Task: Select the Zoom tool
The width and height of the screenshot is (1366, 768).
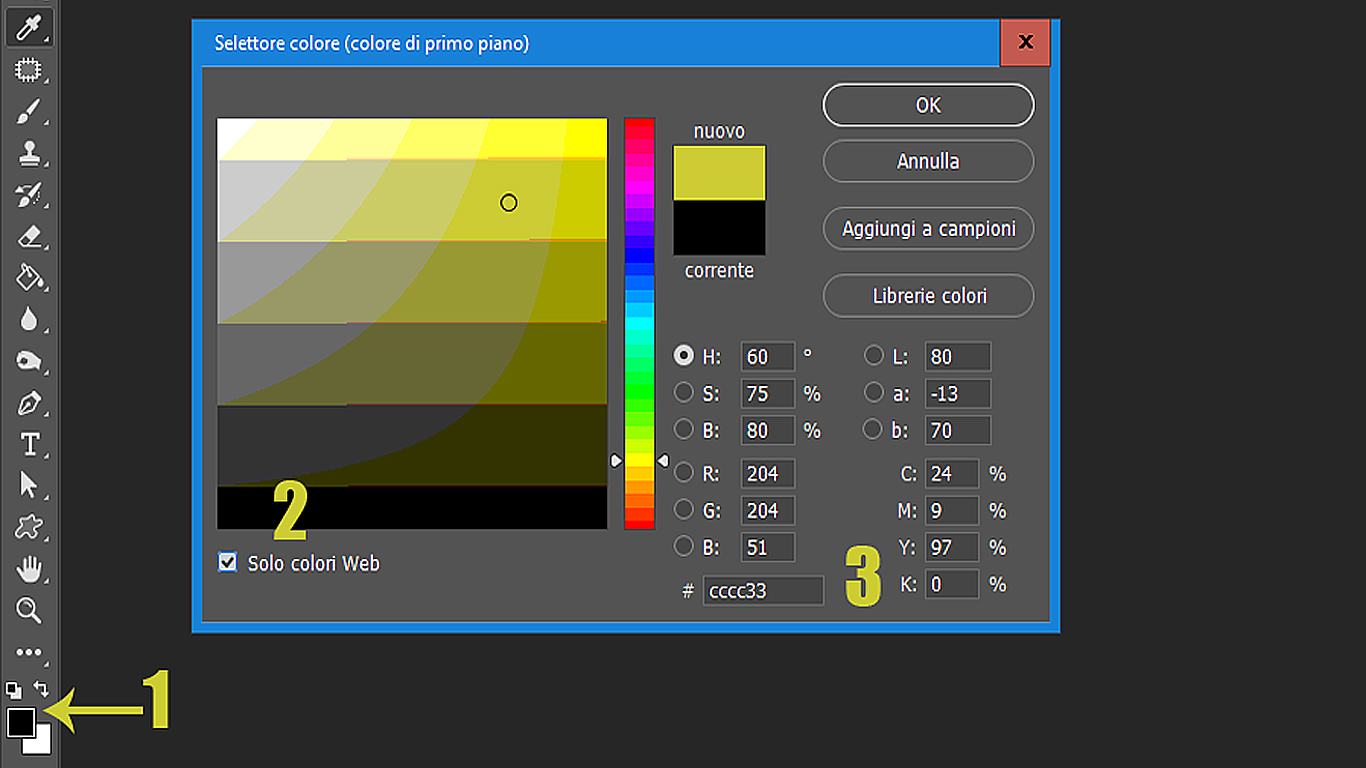Action: click(28, 610)
